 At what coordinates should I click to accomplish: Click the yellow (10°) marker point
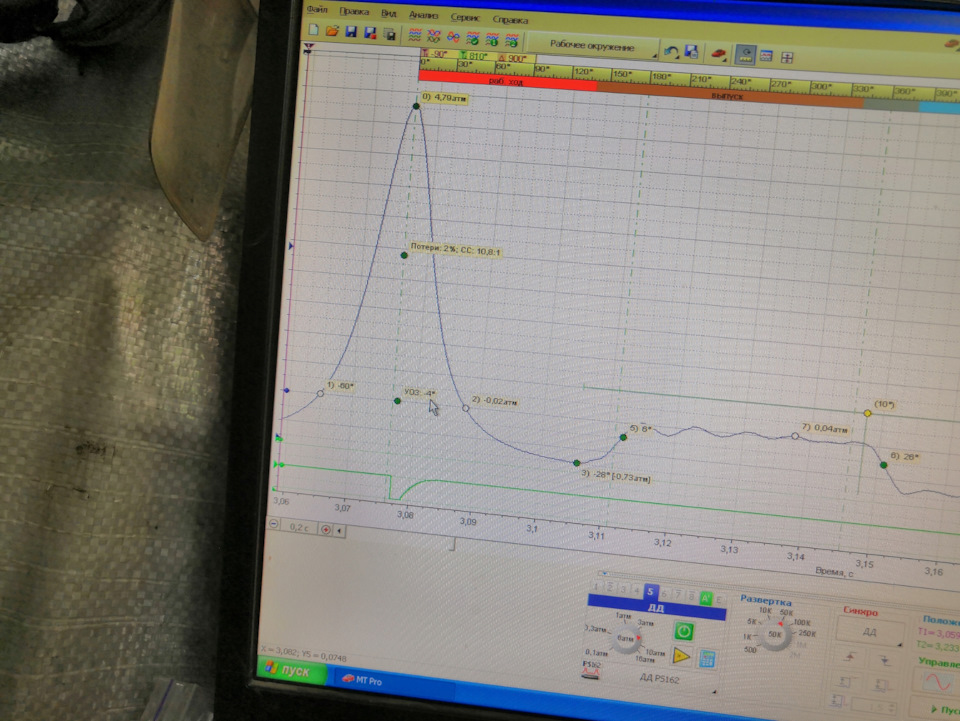tap(868, 414)
